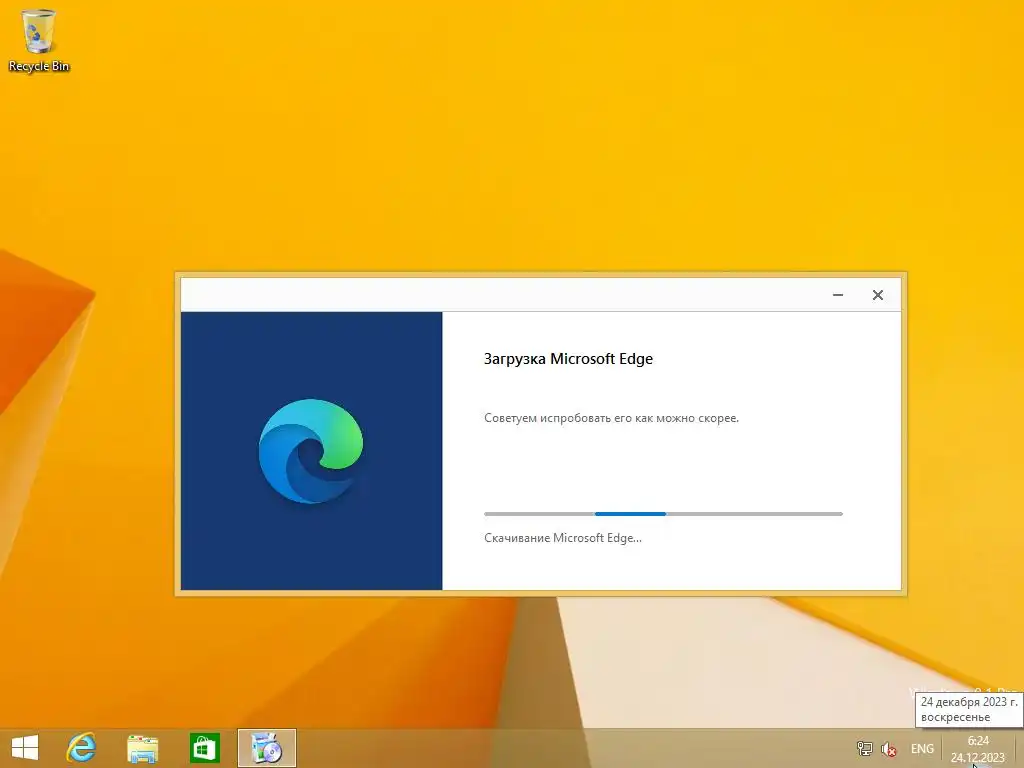Click the download progress bar
Screen dimensions: 1024x768
tap(664, 514)
